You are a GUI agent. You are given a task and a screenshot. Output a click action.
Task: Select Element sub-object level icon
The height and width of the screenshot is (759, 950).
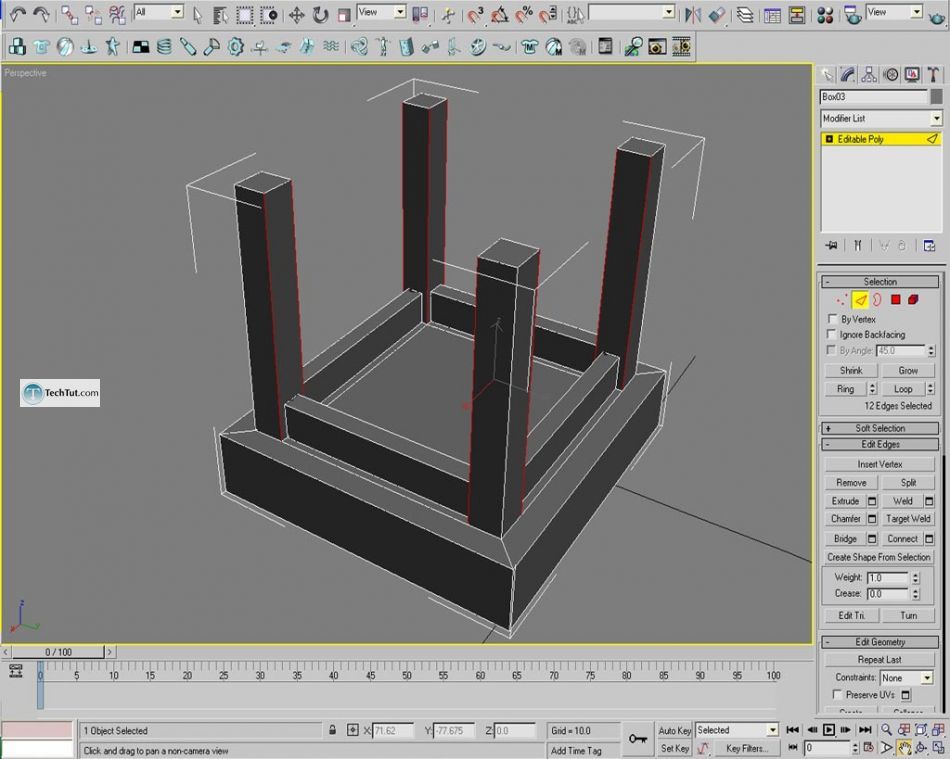pyautogui.click(x=913, y=300)
